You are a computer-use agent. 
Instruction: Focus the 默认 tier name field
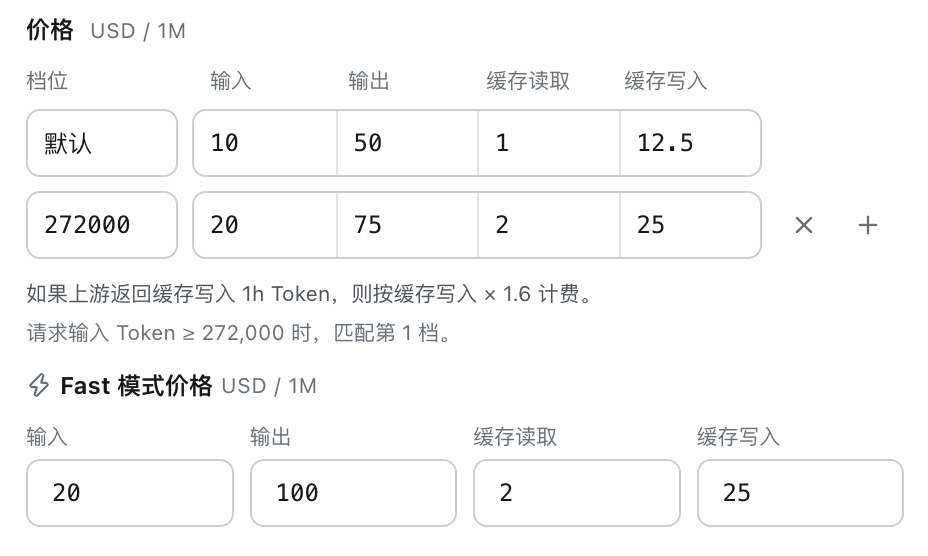click(102, 143)
